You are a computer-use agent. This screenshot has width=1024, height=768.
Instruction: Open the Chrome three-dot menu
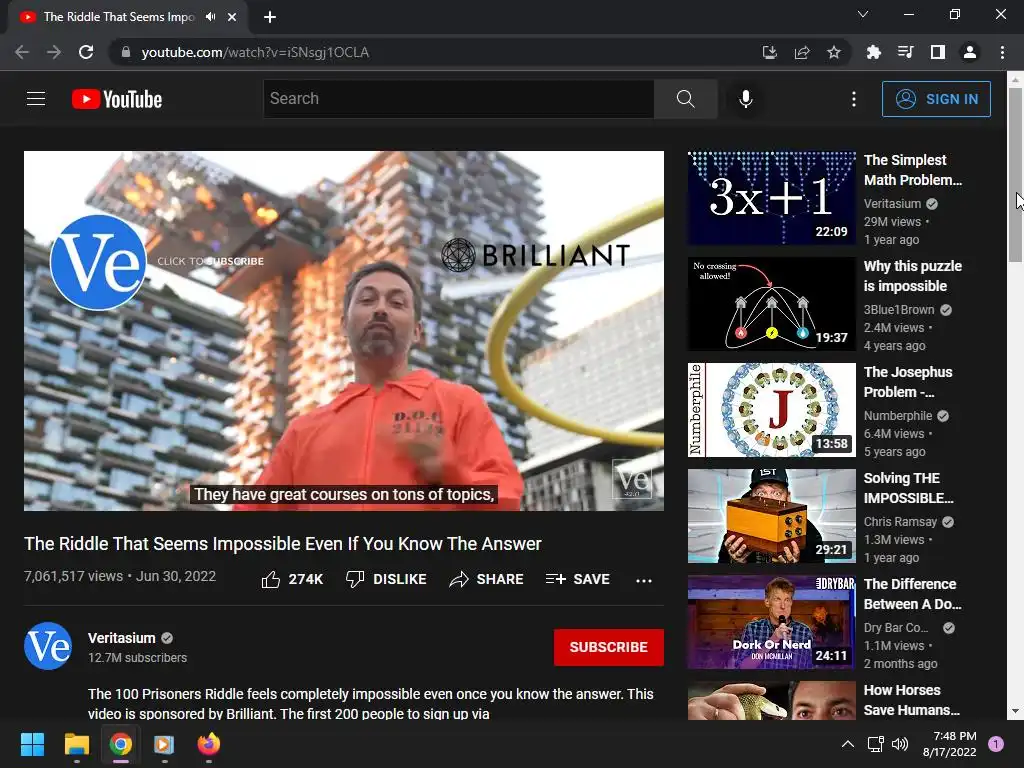1002,52
